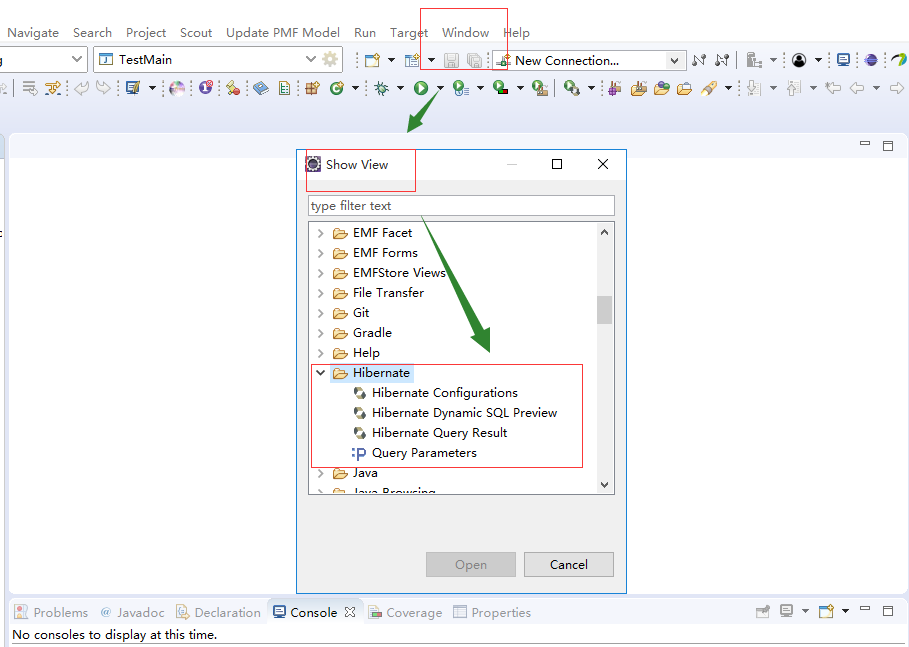This screenshot has width=909, height=647.
Task: Click the Search flashlight toolbar icon
Action: pyautogui.click(x=709, y=88)
